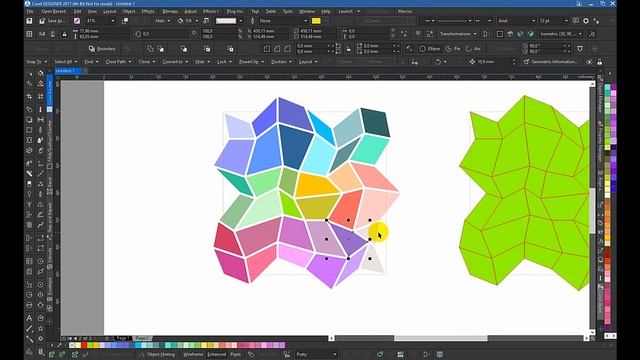Expand the Transformations dropdown
This screenshot has height=360, width=640.
coord(458,34)
